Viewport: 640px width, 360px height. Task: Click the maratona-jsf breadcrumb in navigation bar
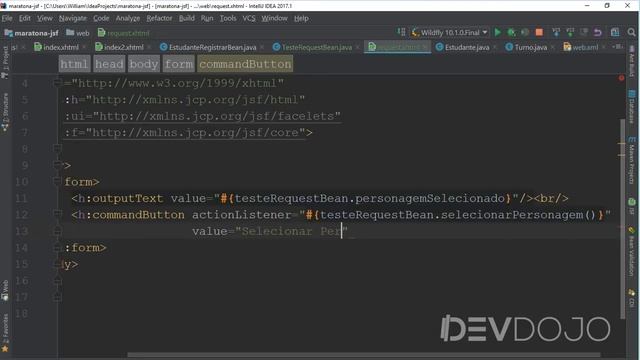32,33
